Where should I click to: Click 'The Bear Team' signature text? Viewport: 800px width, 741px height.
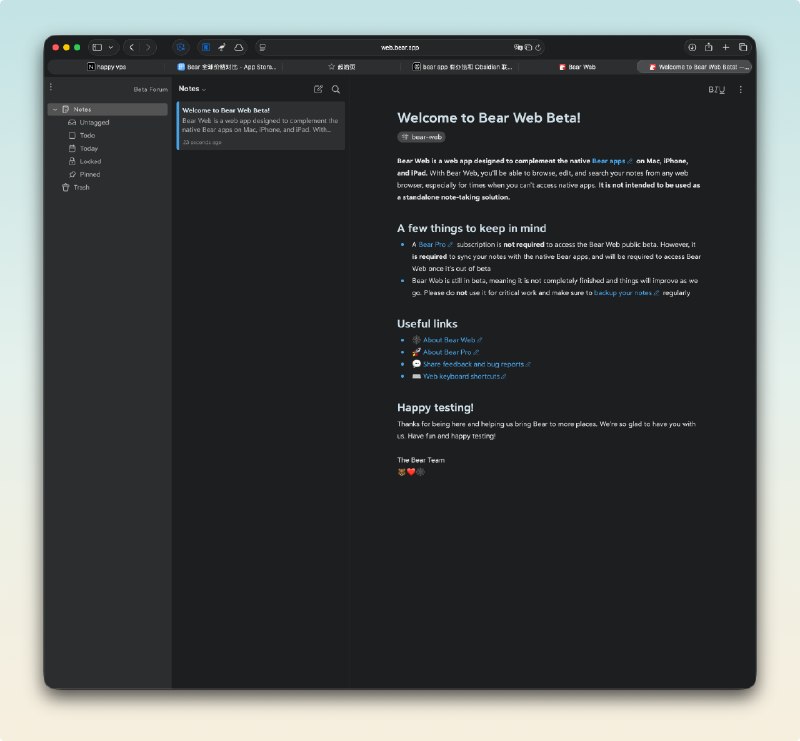click(421, 460)
